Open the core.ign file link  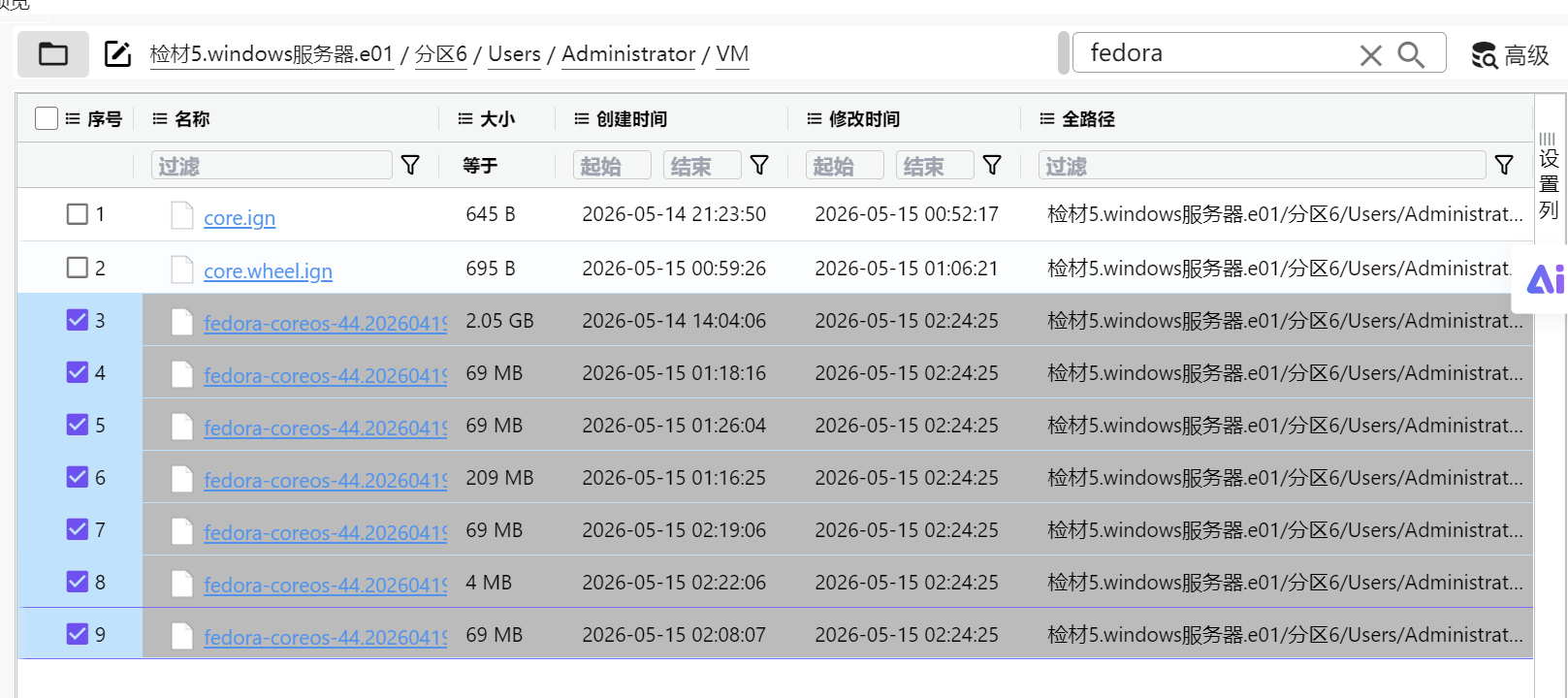pos(240,218)
